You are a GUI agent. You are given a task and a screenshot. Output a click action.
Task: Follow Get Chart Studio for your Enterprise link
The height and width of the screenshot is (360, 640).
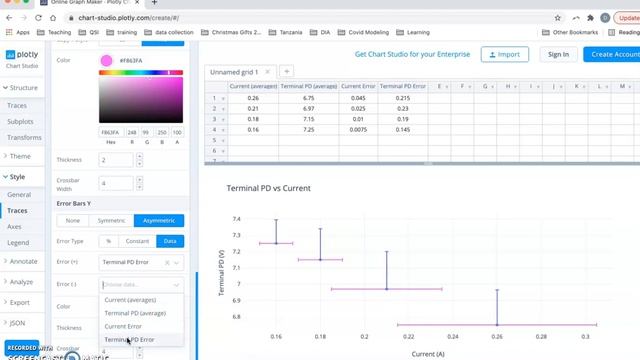(412, 54)
